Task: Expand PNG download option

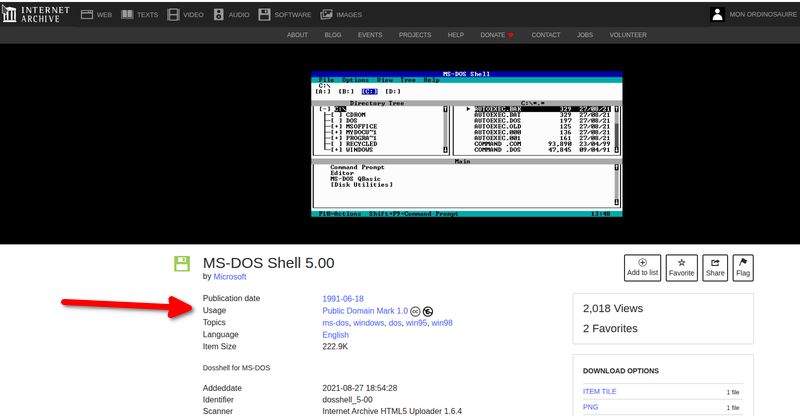Action: pyautogui.click(x=590, y=408)
